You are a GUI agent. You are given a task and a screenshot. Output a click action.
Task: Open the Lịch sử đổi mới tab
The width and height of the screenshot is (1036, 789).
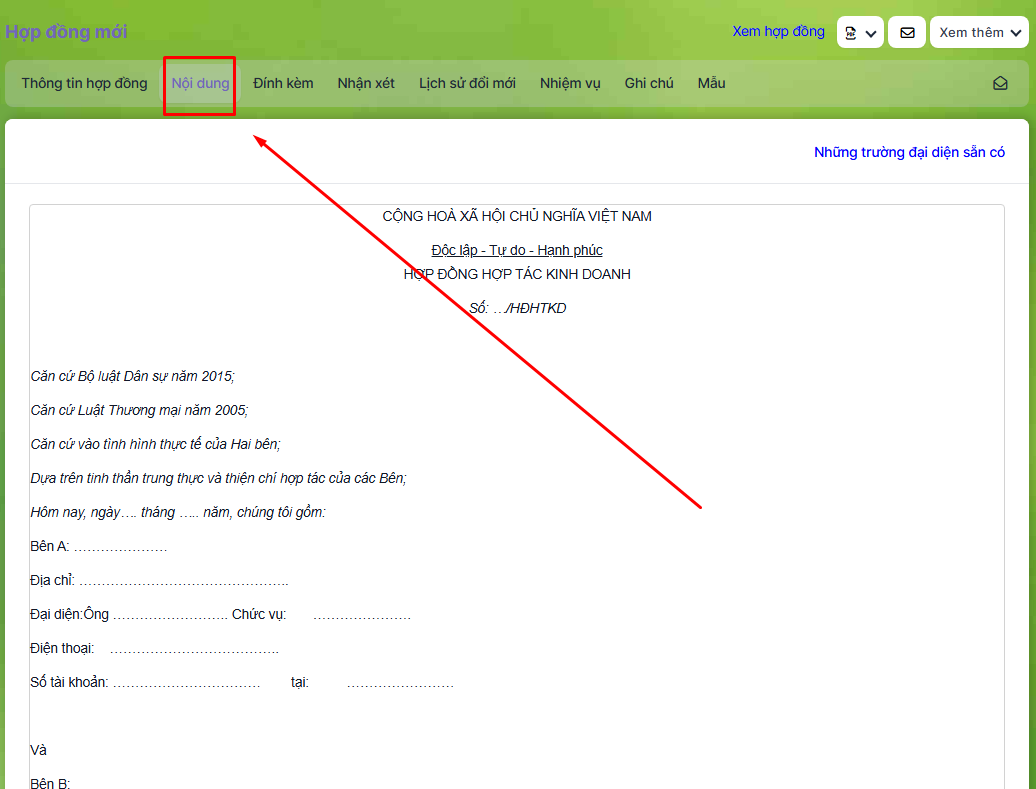[x=467, y=83]
